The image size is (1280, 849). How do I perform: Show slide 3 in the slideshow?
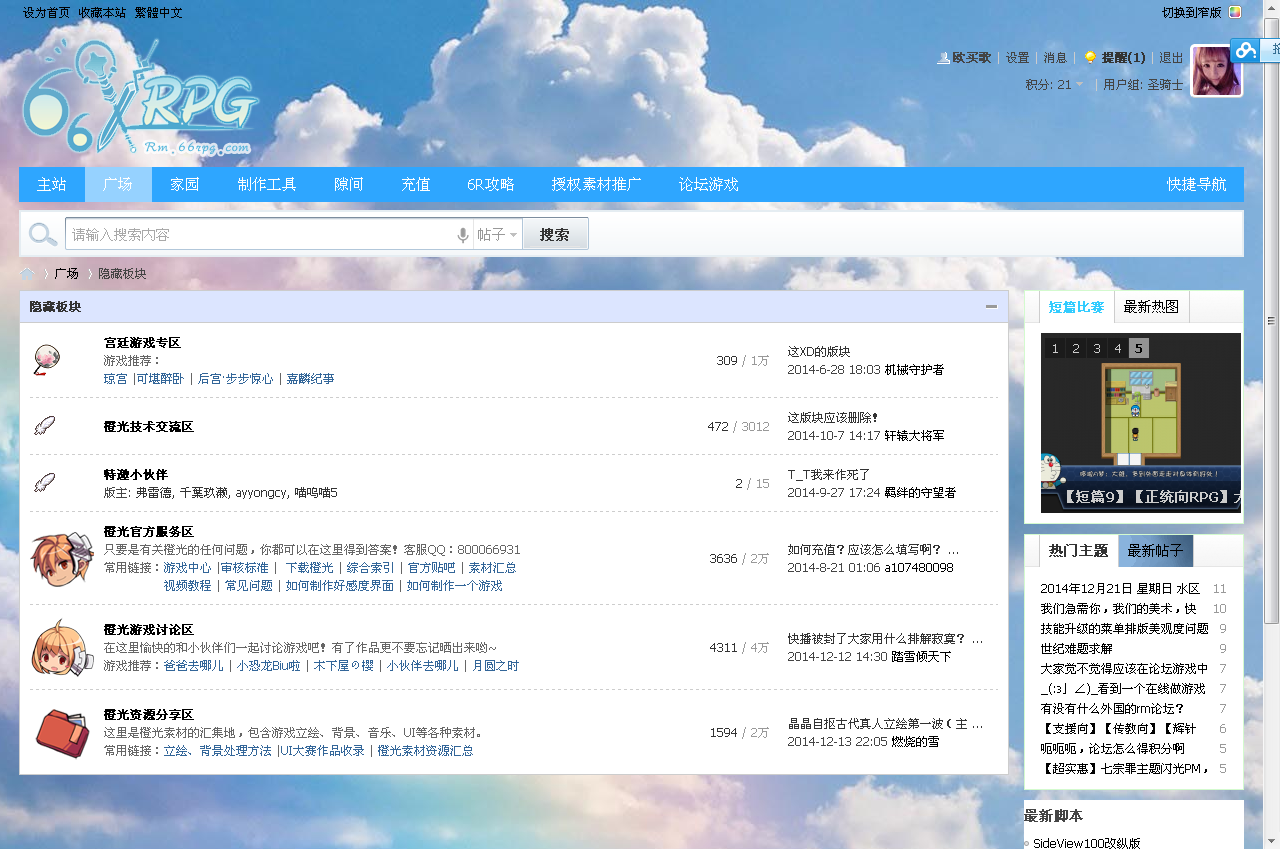[1097, 348]
